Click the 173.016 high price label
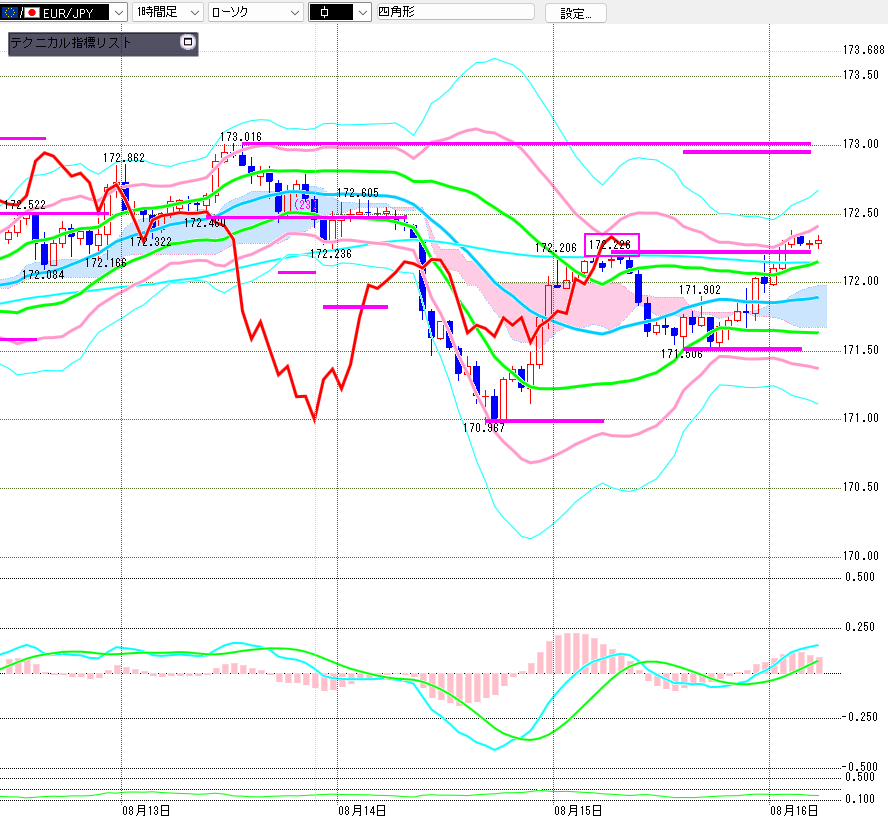The image size is (888, 819). [241, 136]
